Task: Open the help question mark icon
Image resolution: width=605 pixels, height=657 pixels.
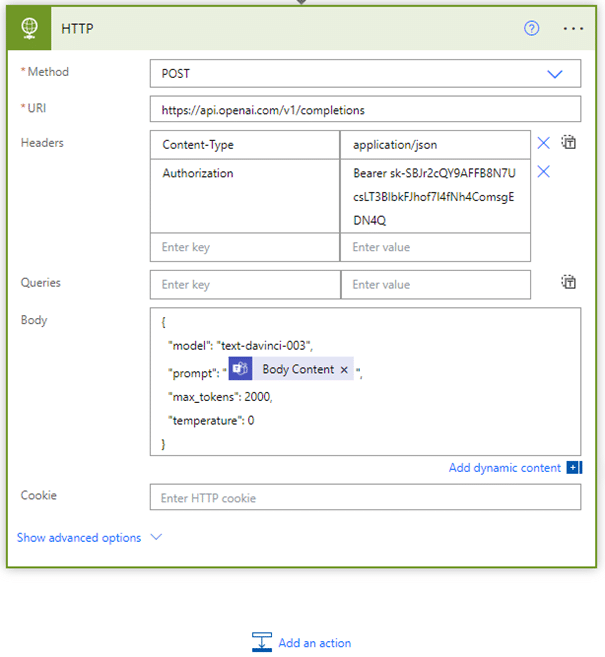Action: pyautogui.click(x=531, y=28)
